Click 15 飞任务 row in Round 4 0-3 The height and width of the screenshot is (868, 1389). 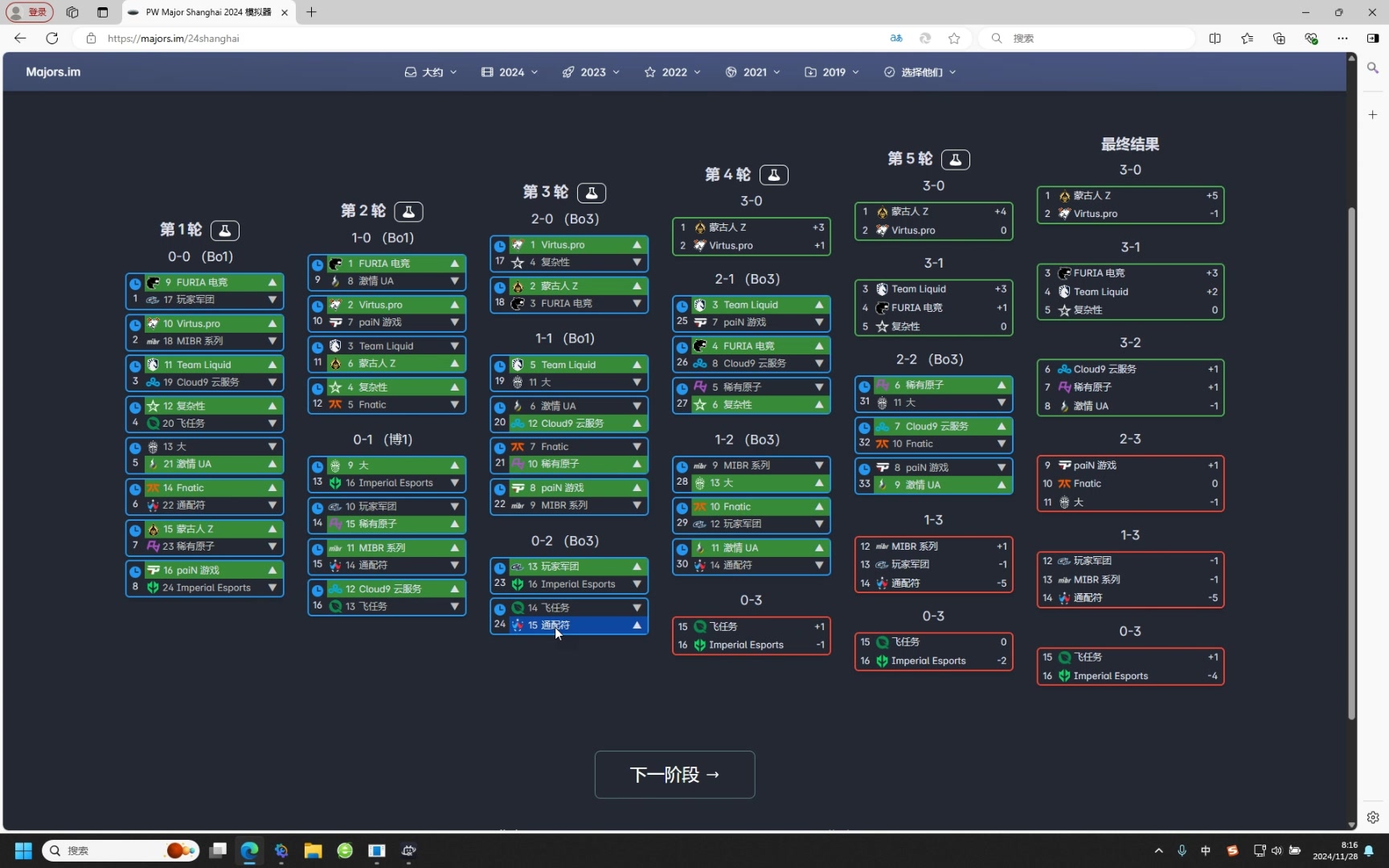tap(751, 627)
